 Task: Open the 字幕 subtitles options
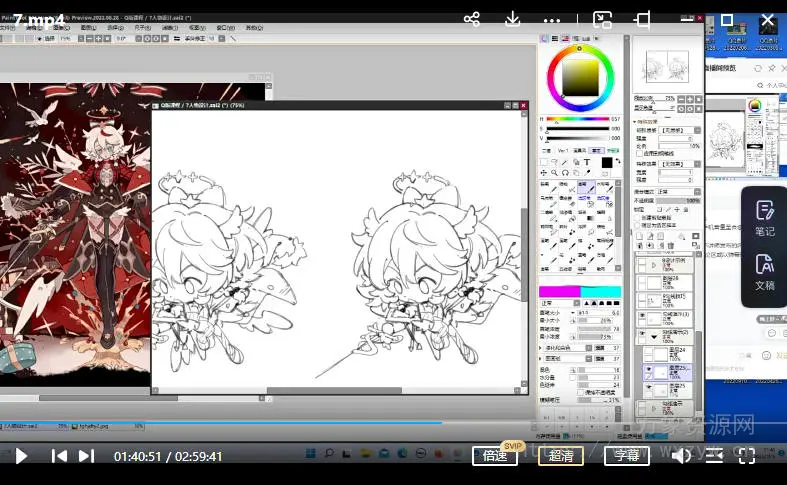pos(627,456)
